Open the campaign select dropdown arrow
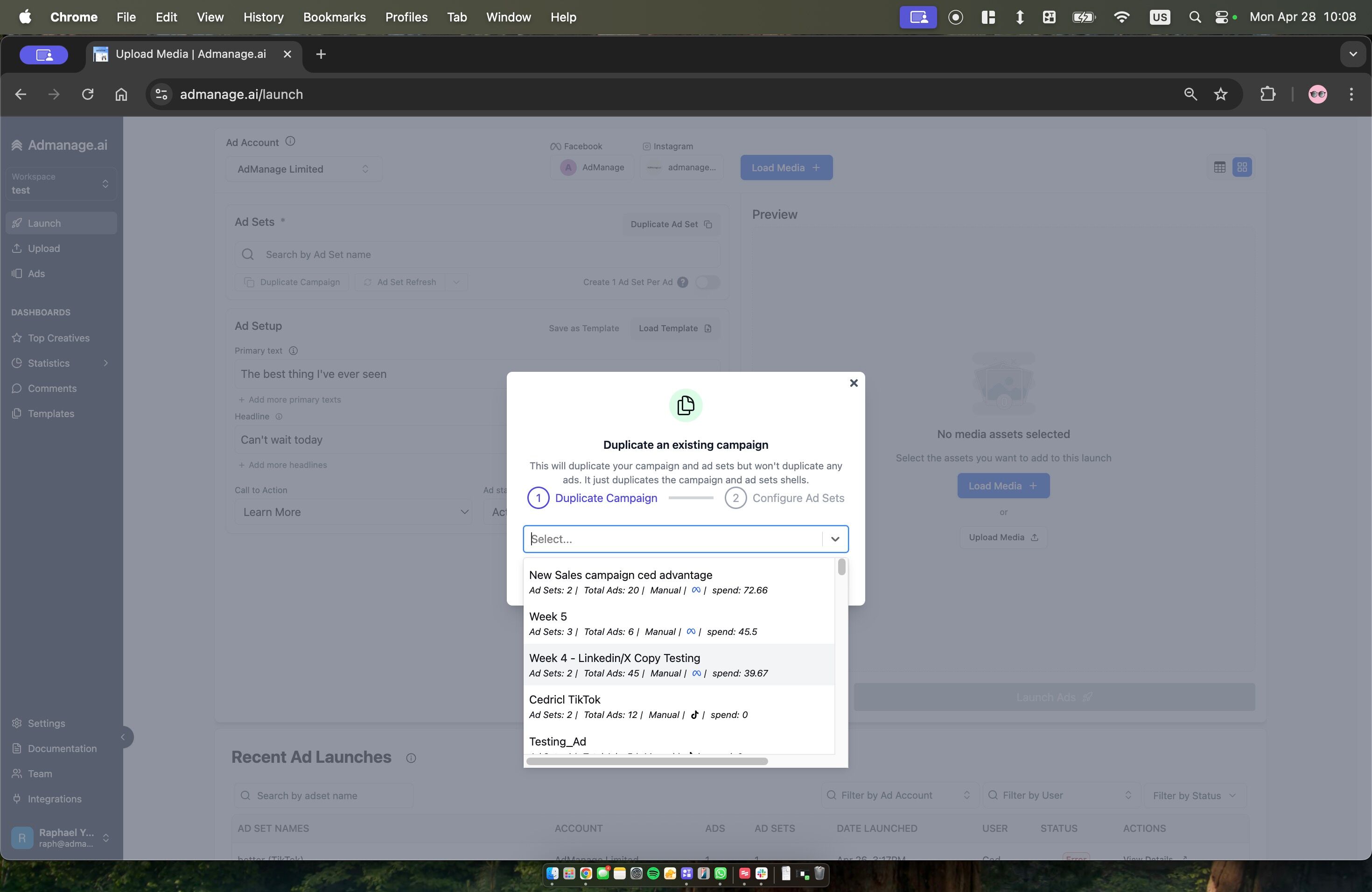This screenshot has height=892, width=1372. point(835,539)
